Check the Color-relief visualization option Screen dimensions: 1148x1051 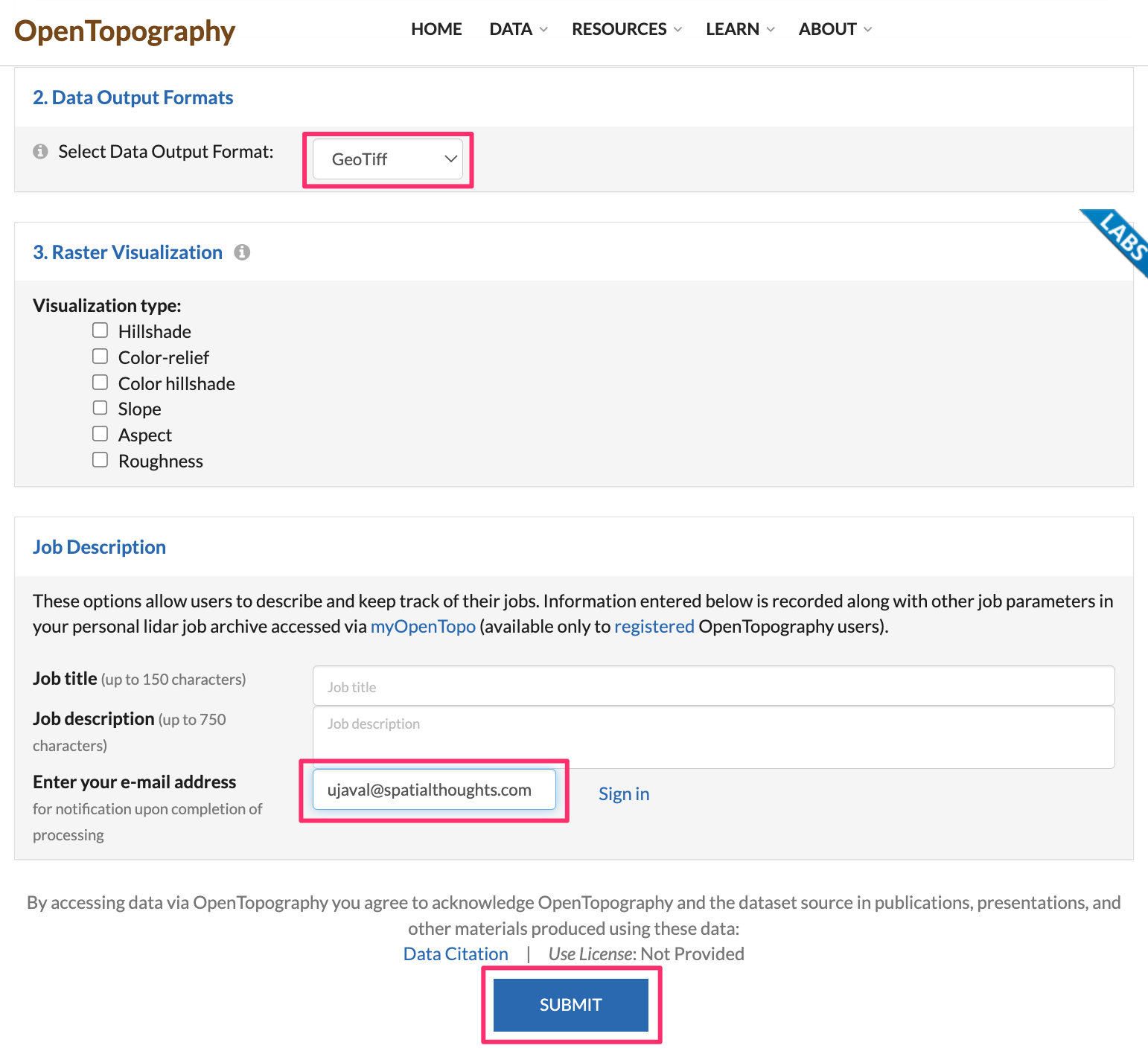tap(101, 357)
